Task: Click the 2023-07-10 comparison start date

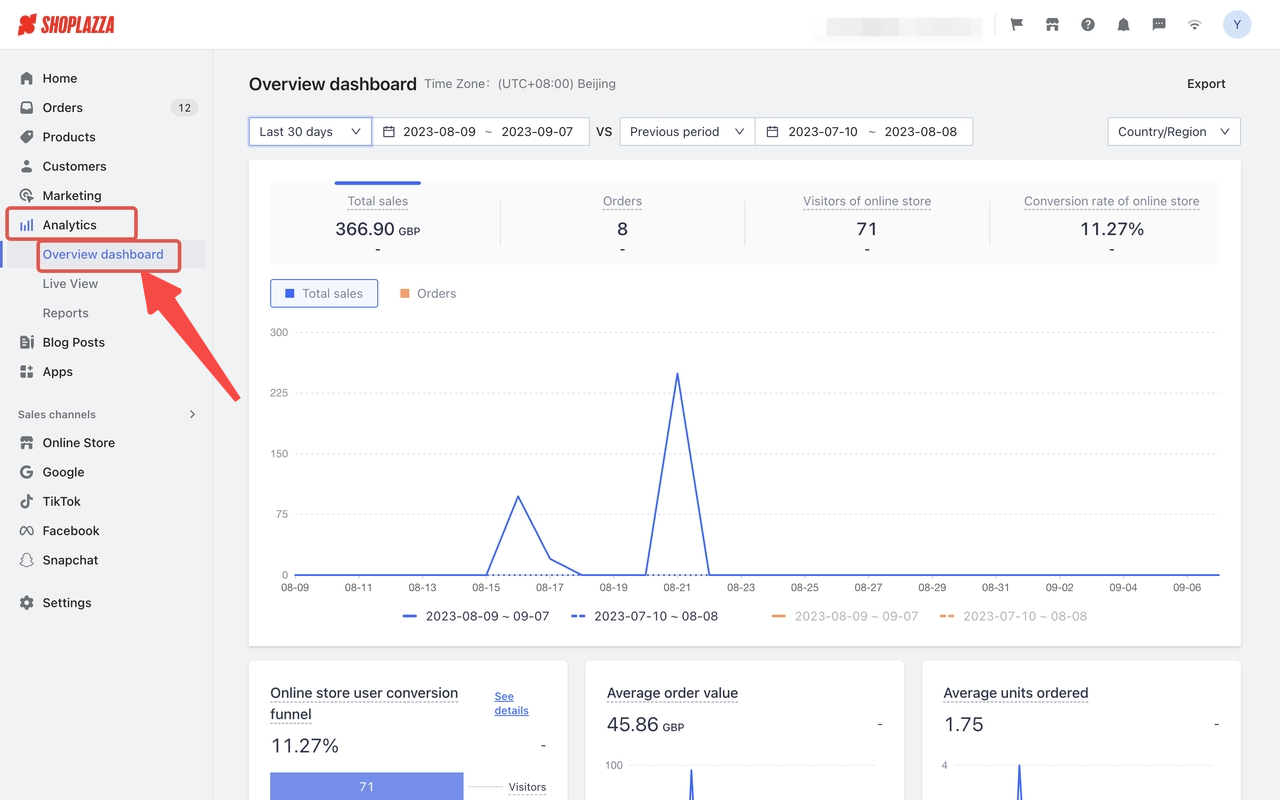Action: pyautogui.click(x=824, y=132)
